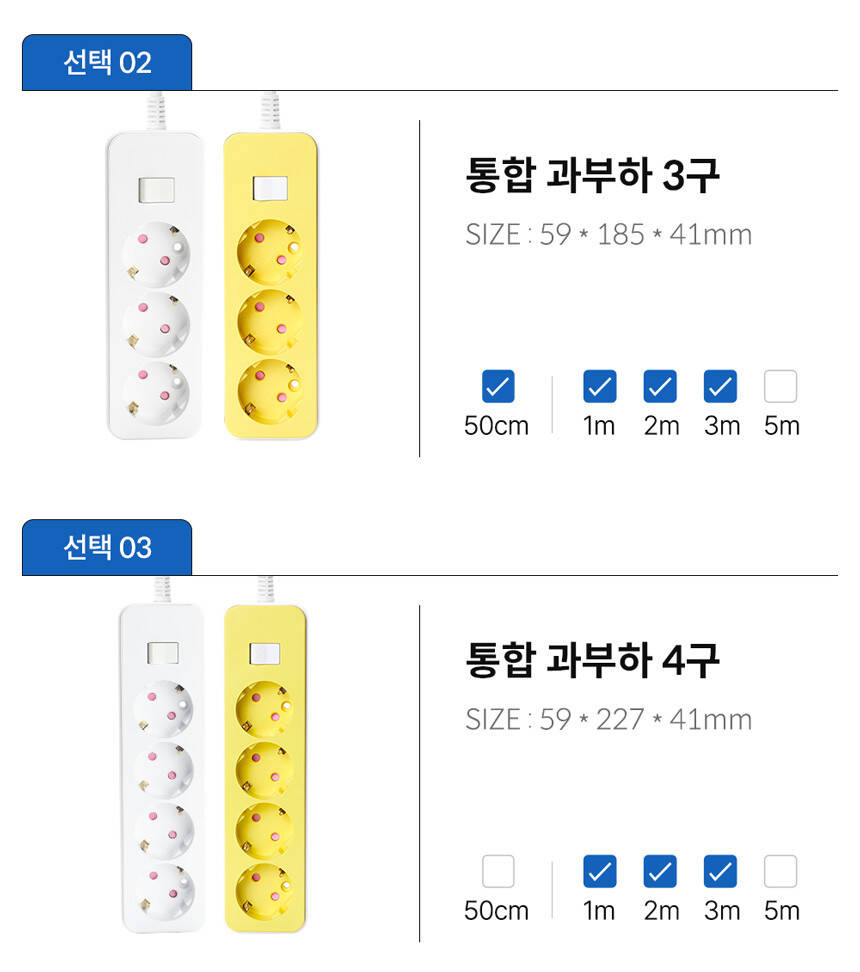Click the SIZE 59 * 185 * 41mm text

click(x=608, y=235)
